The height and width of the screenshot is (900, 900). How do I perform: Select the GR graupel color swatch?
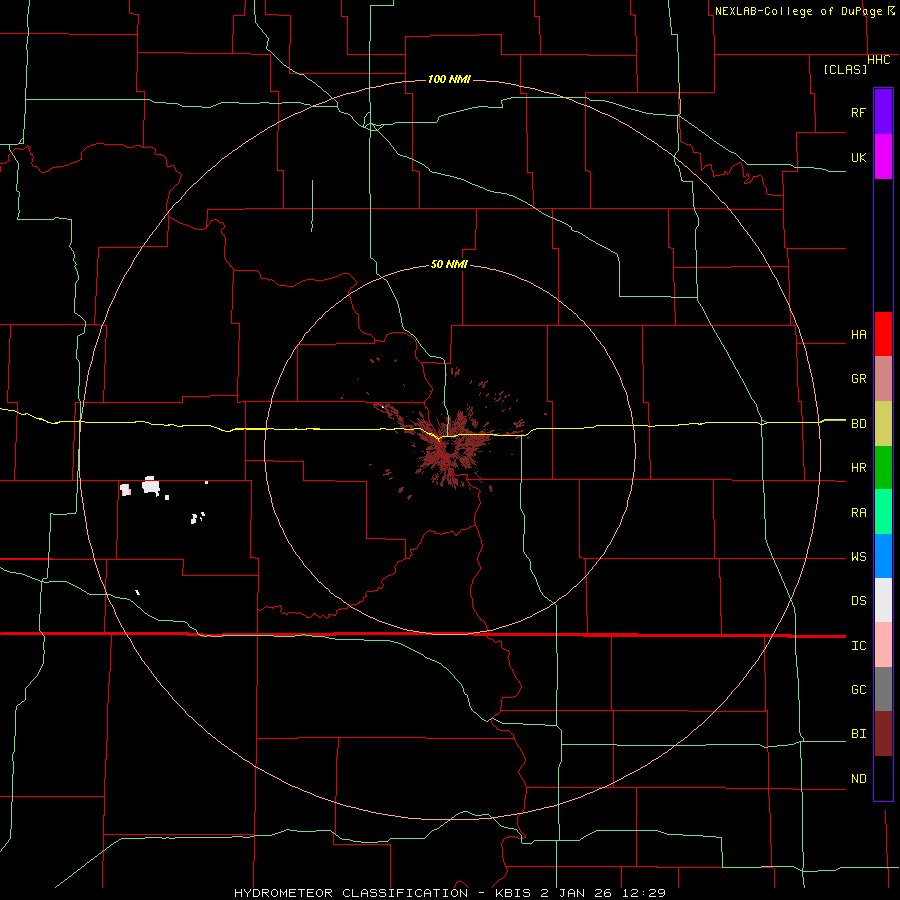[883, 378]
